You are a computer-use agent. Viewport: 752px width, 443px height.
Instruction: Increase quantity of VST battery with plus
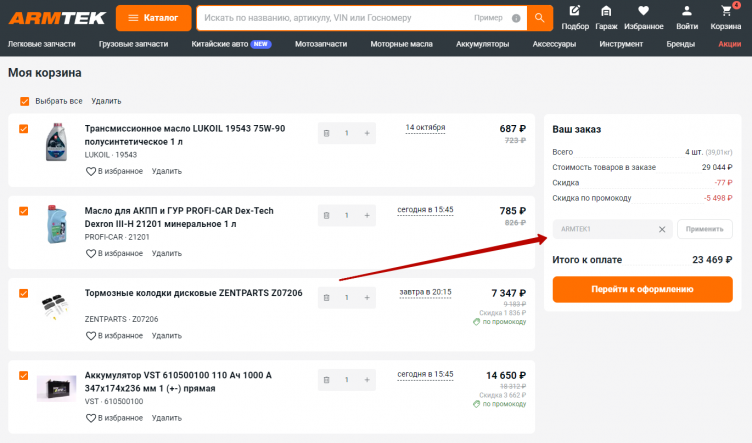coord(367,380)
